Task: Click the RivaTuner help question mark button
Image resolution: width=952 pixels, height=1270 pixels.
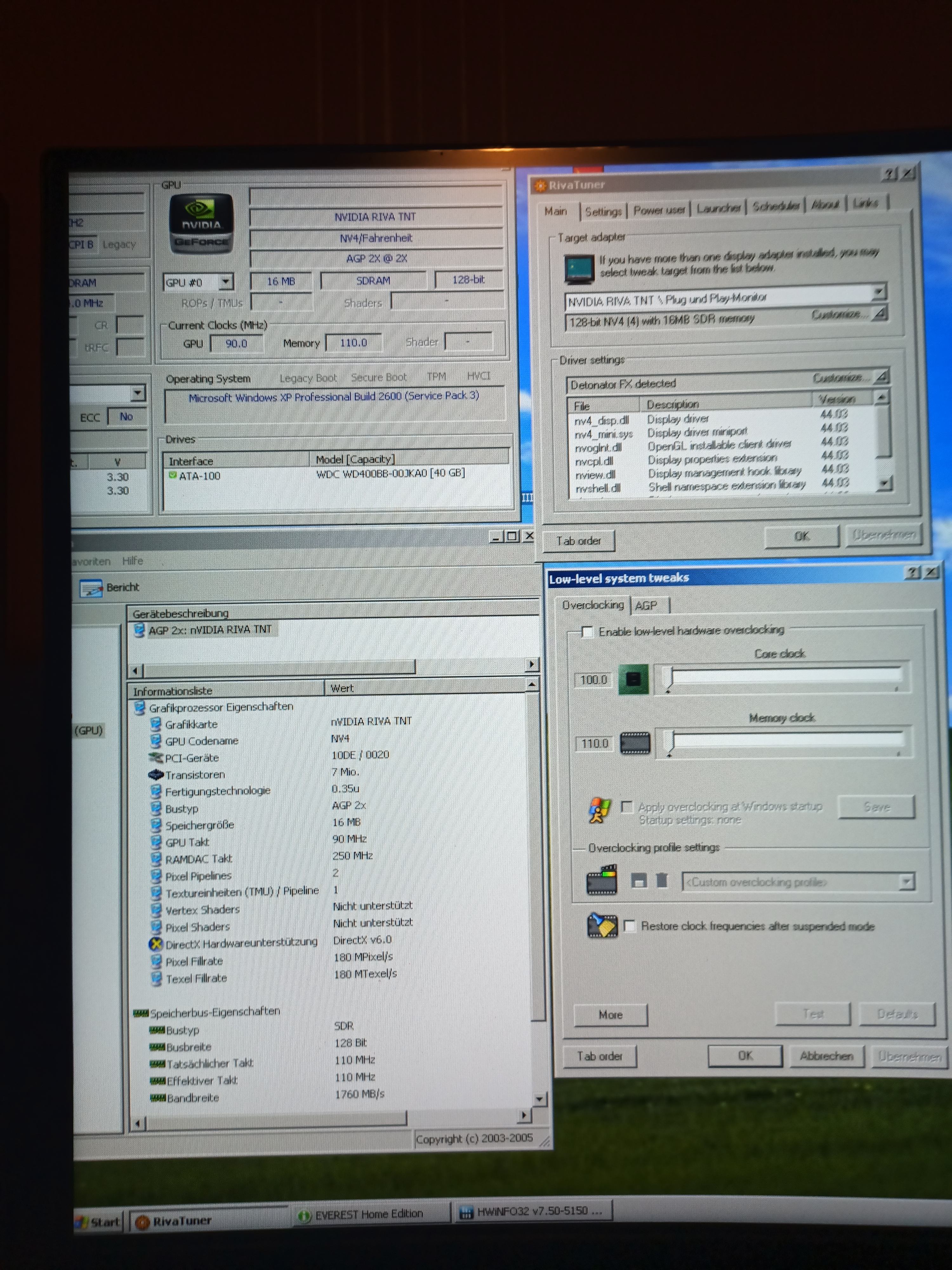Action: (889, 174)
